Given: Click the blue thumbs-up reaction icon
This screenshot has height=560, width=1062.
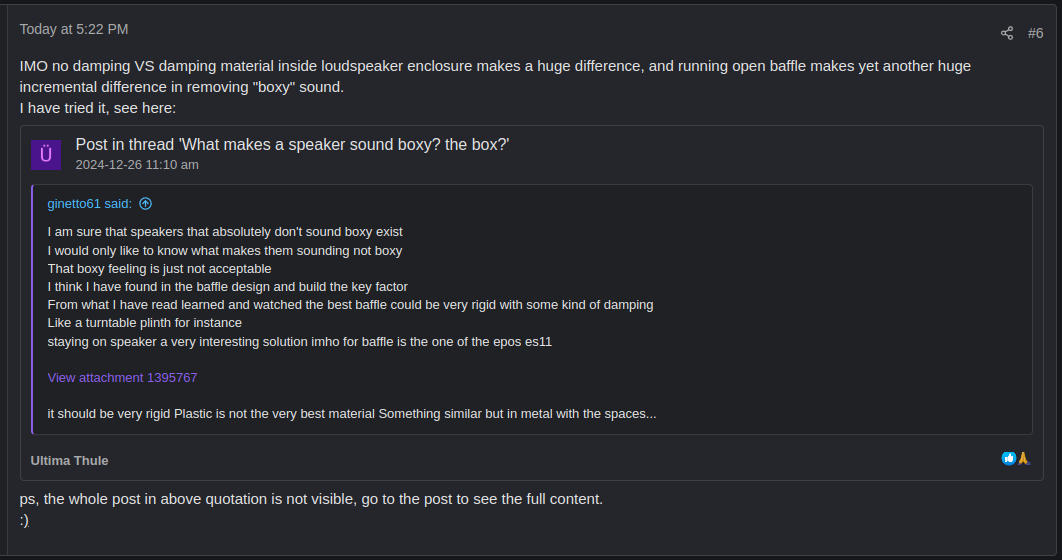Looking at the screenshot, I should point(1008,458).
